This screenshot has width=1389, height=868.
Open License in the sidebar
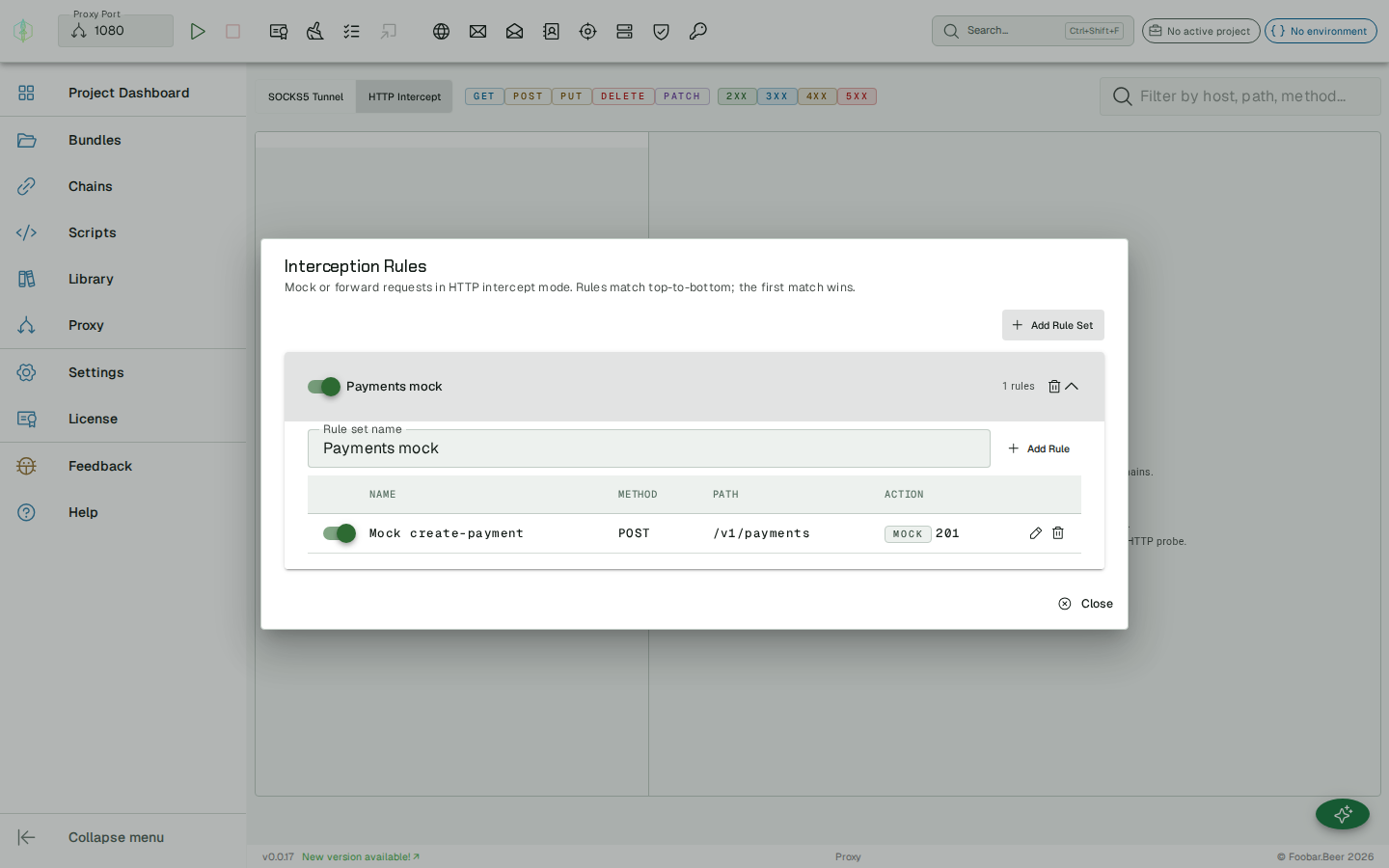(123, 419)
